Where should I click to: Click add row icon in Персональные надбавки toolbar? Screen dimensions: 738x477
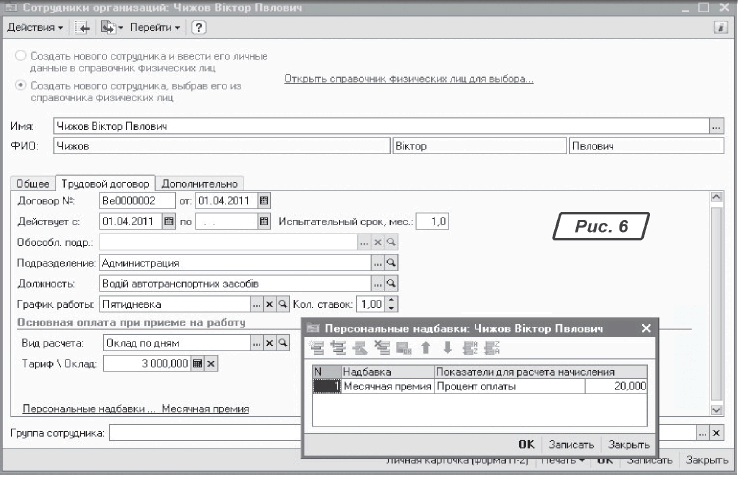coord(319,348)
